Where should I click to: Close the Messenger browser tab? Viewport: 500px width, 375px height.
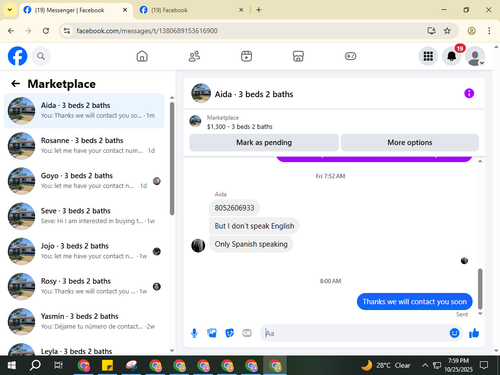[x=125, y=10]
